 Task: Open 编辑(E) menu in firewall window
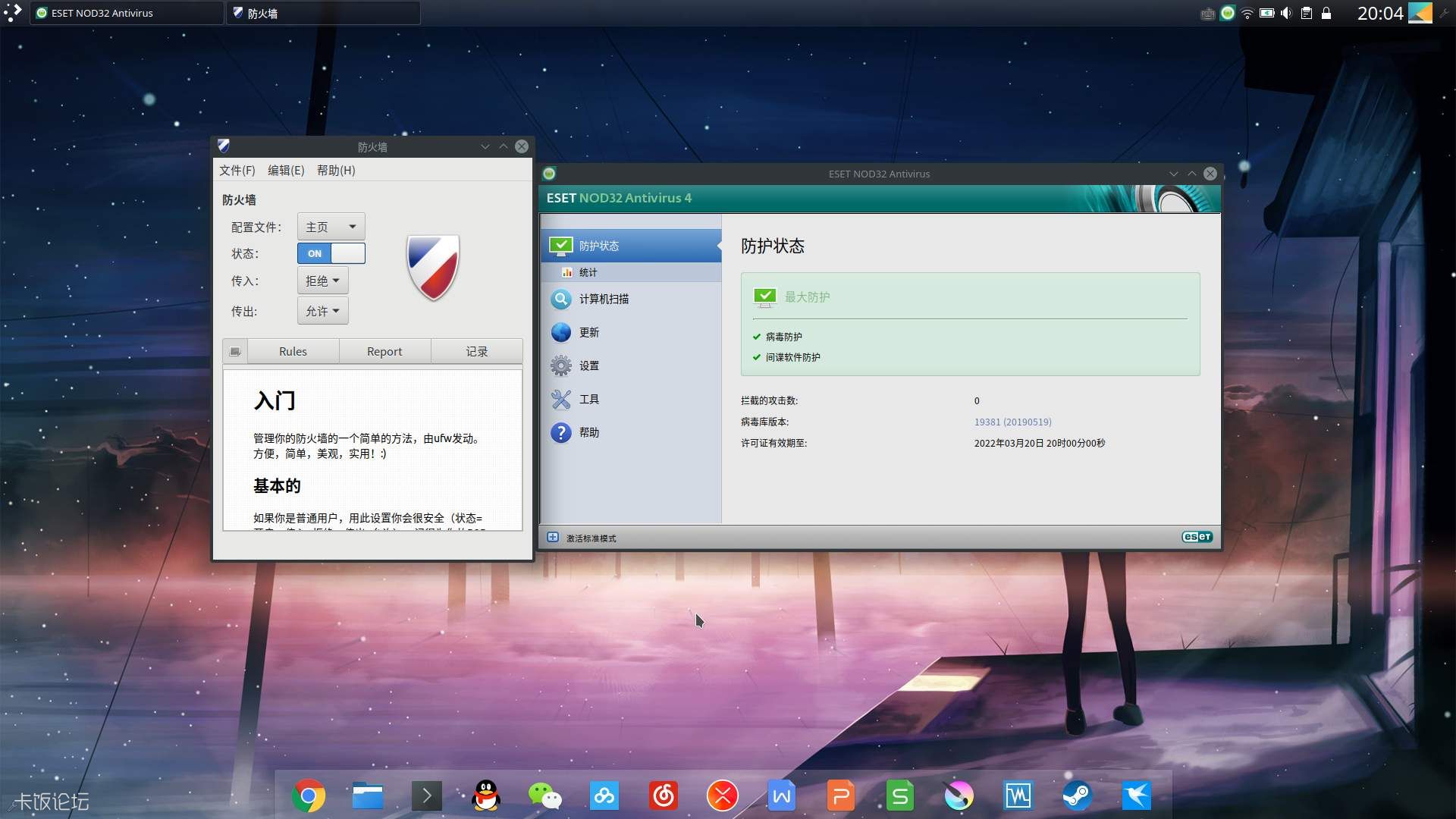click(286, 170)
